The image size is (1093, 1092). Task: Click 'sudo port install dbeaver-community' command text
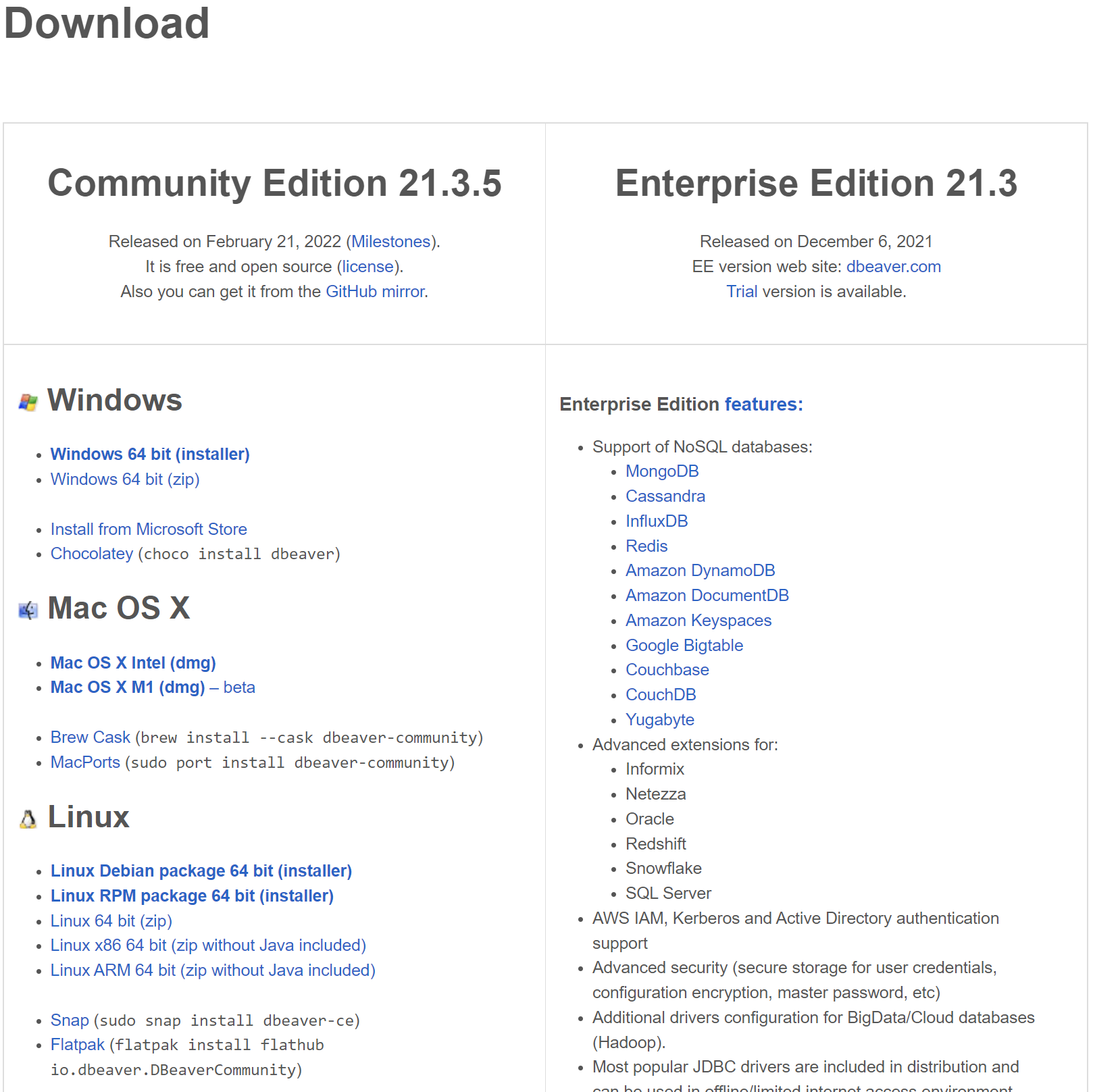(290, 763)
